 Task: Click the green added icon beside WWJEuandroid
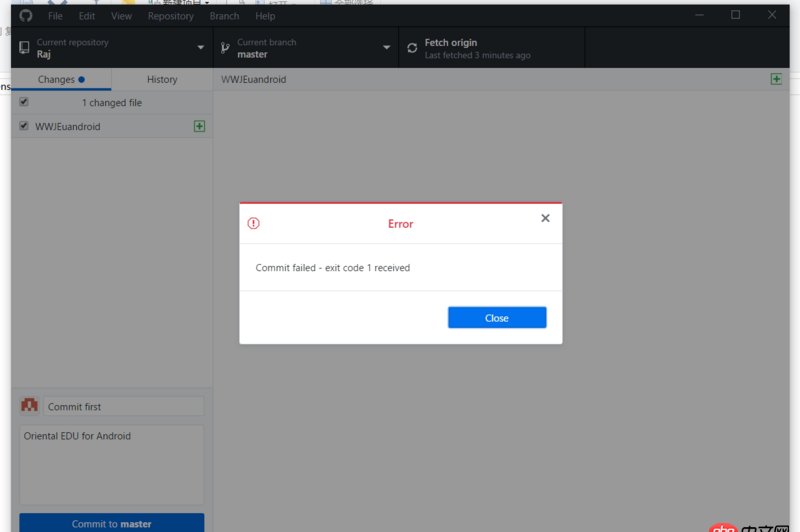pos(199,126)
